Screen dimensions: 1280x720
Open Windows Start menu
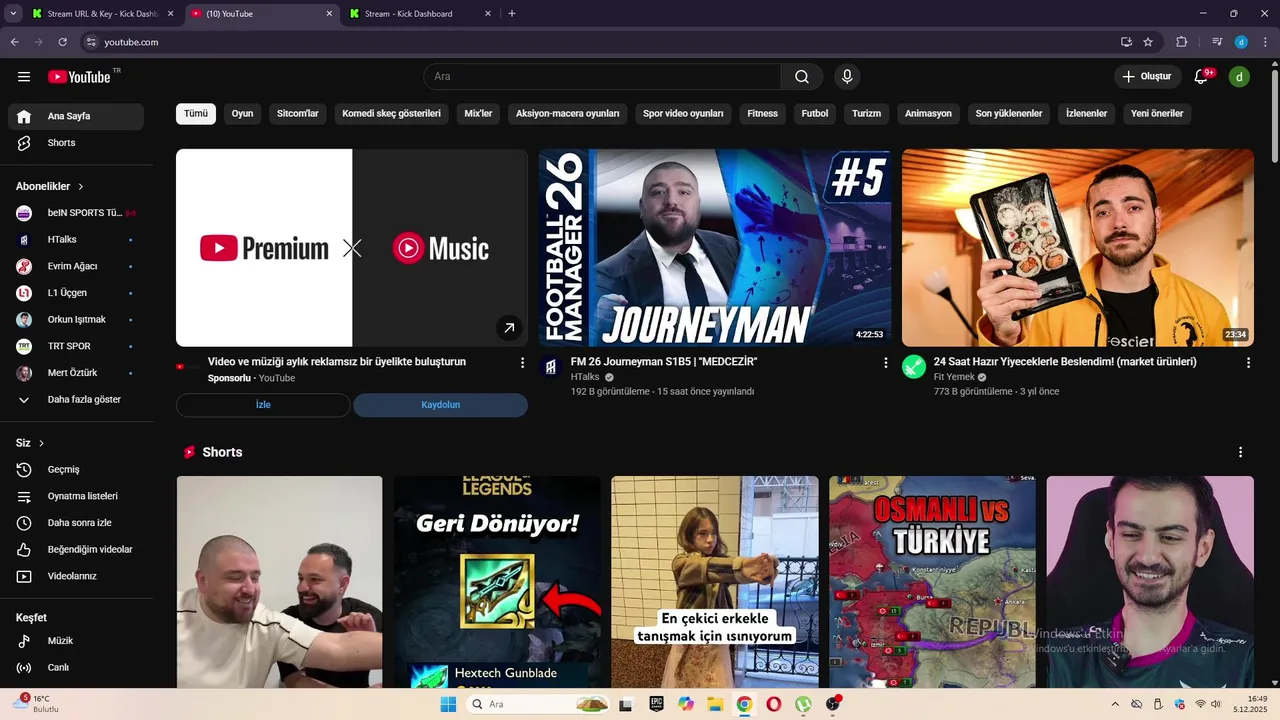click(x=448, y=704)
